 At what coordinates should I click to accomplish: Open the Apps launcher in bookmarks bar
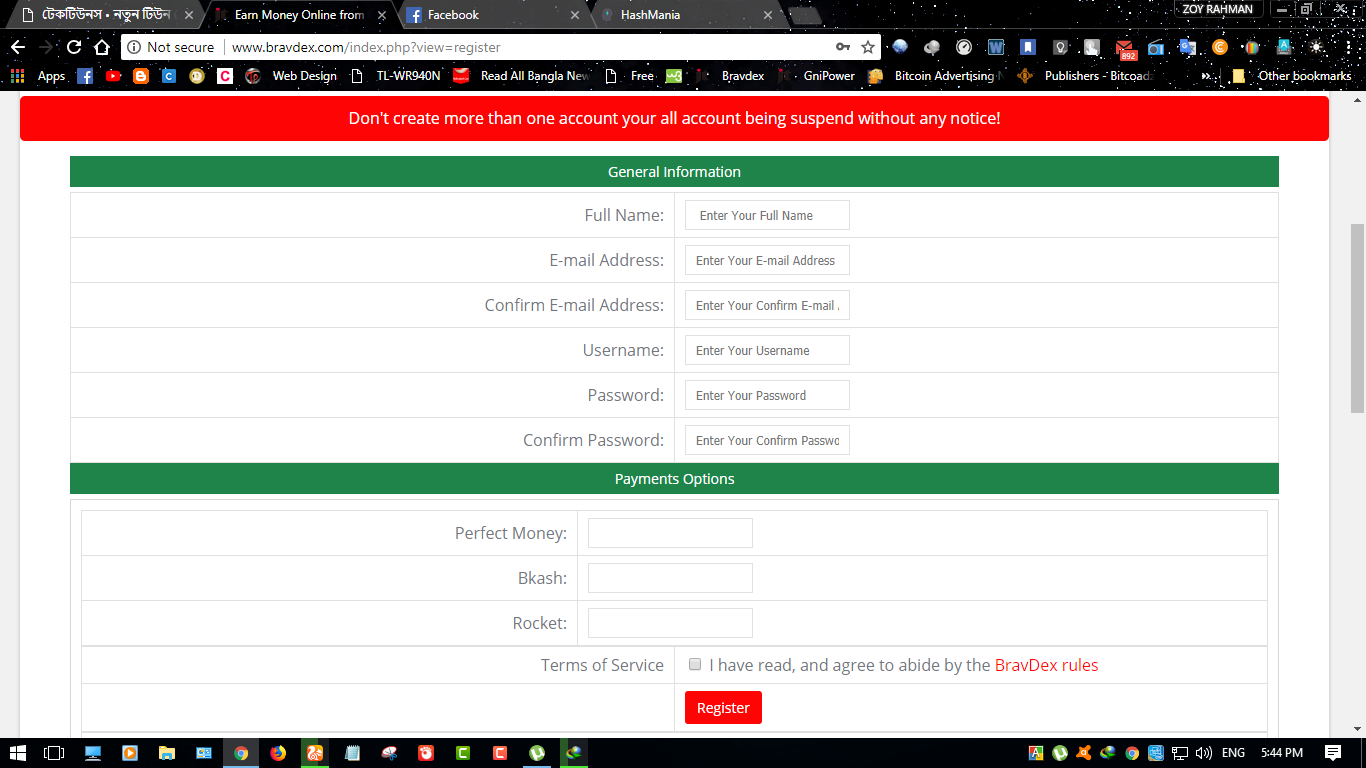pyautogui.click(x=39, y=76)
